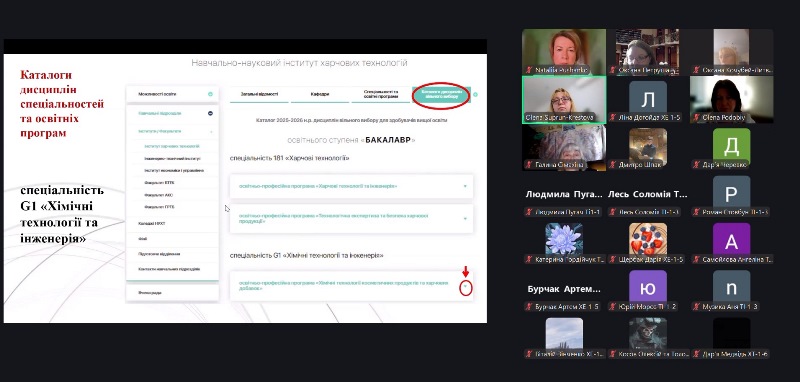
Task: Expand the «Технологічна експертиза» program arrow
Action: point(465,218)
